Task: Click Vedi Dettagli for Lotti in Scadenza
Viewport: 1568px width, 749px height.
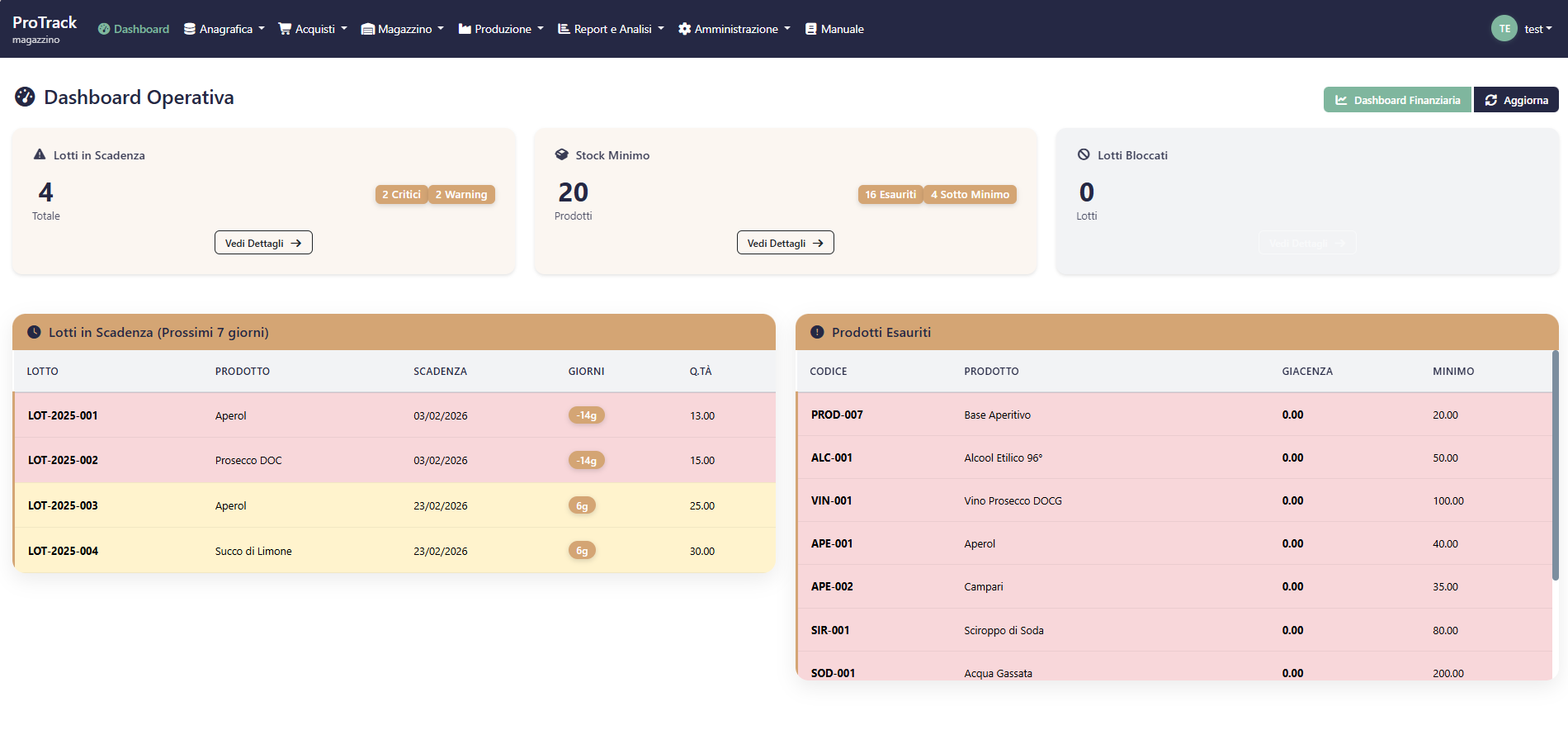Action: [x=263, y=242]
